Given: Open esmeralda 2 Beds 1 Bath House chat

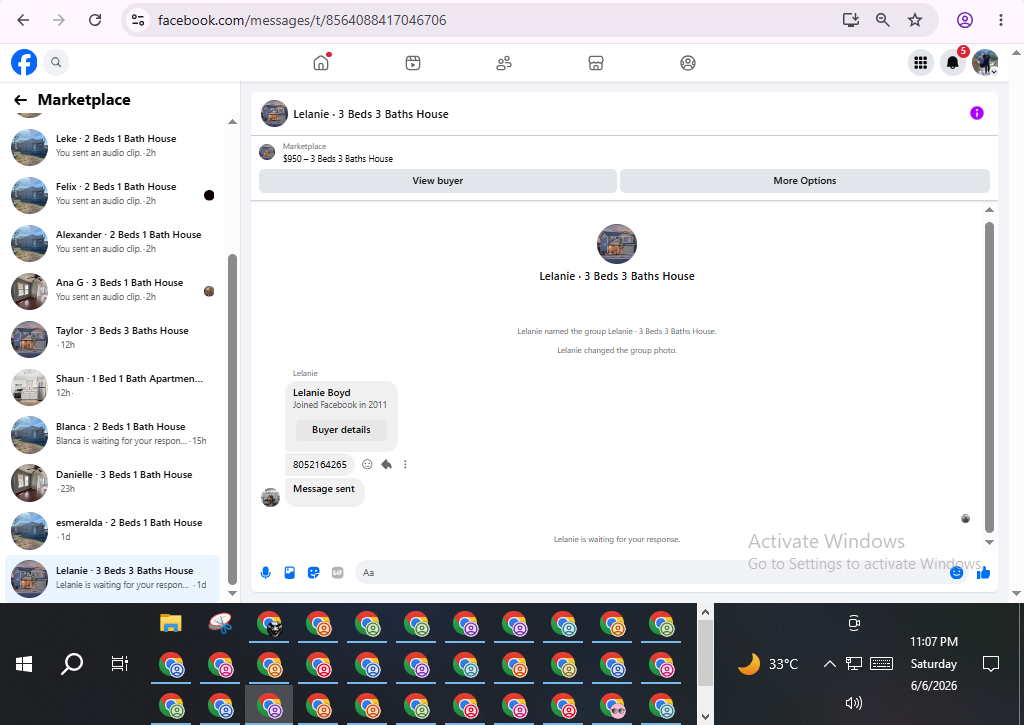Looking at the screenshot, I should tap(112, 530).
